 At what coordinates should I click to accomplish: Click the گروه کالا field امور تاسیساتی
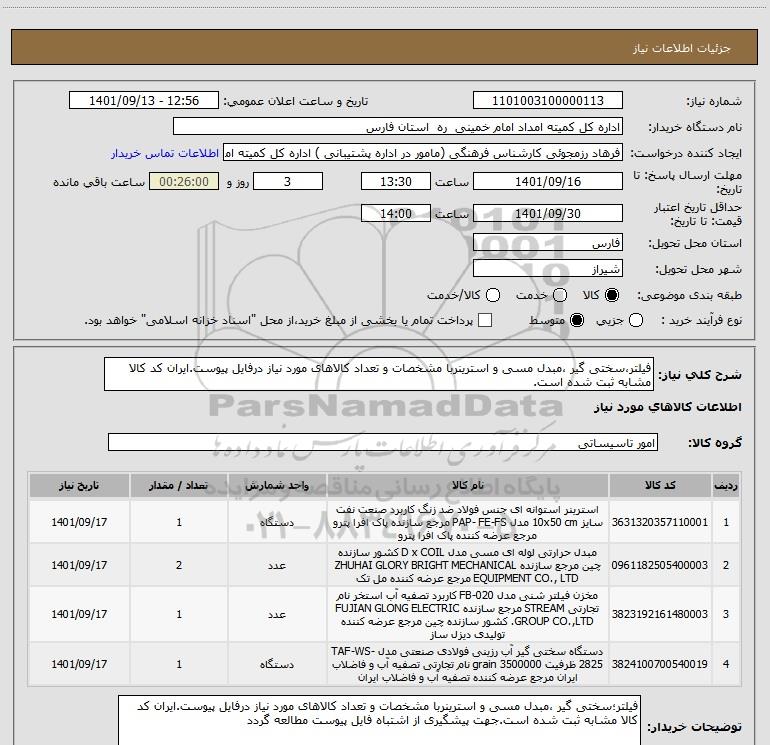pyautogui.click(x=383, y=442)
